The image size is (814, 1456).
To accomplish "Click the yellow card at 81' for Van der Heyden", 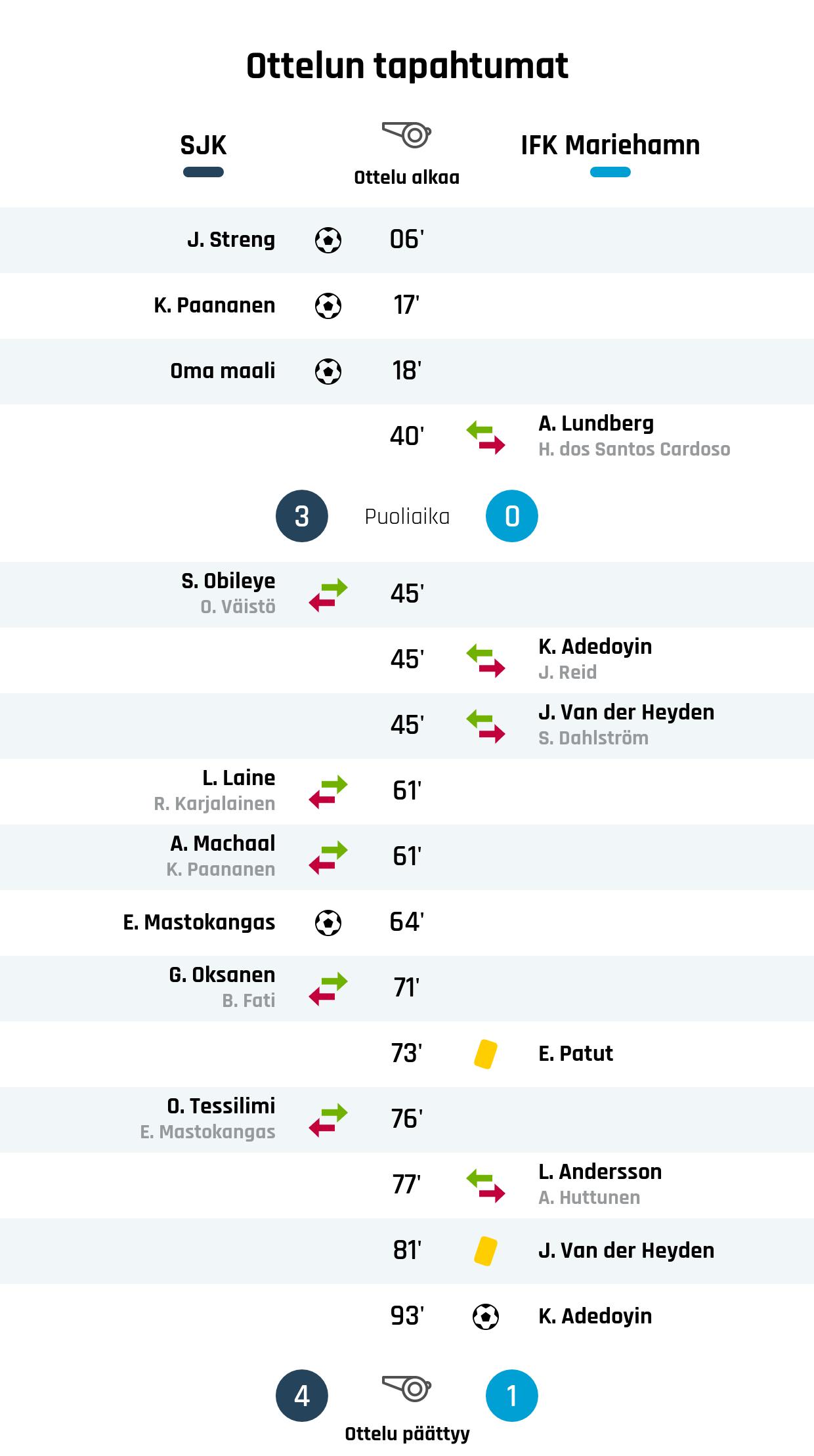I will click(x=485, y=1251).
